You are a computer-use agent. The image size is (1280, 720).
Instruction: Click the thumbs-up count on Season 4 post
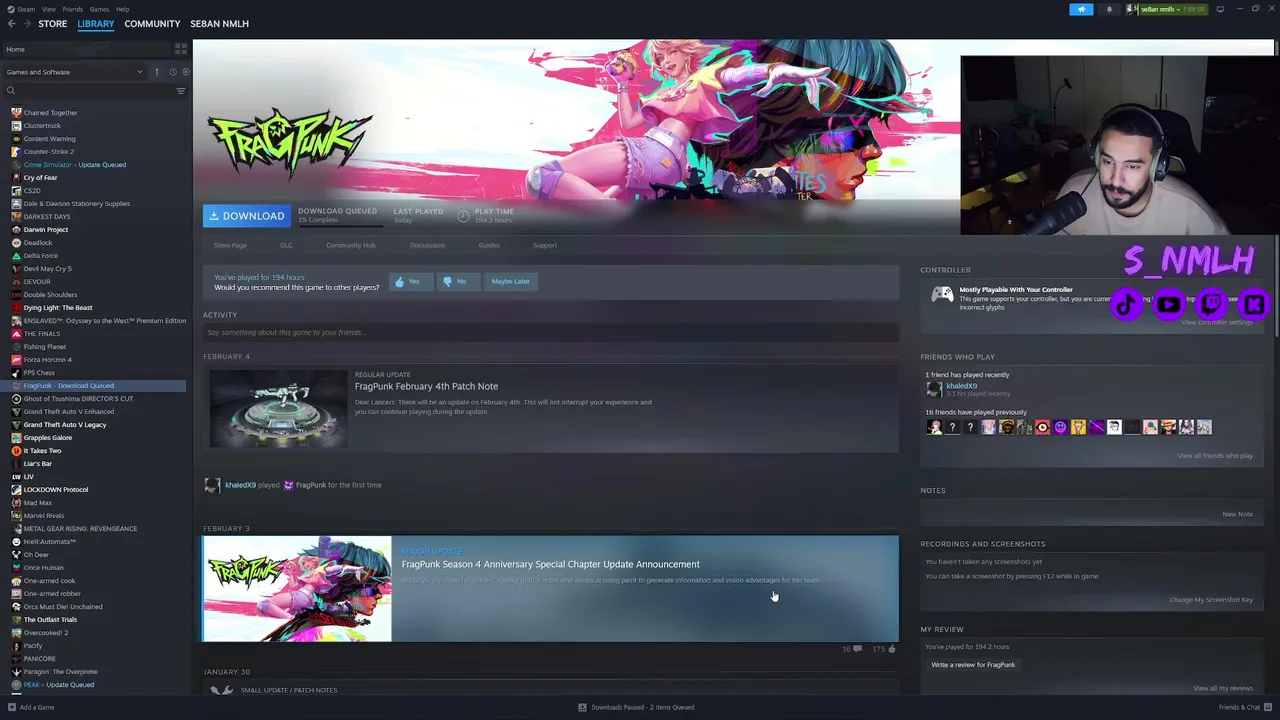pos(884,649)
